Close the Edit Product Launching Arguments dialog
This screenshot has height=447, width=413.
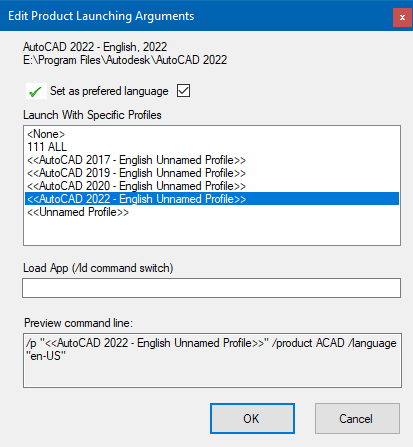[x=402, y=17]
